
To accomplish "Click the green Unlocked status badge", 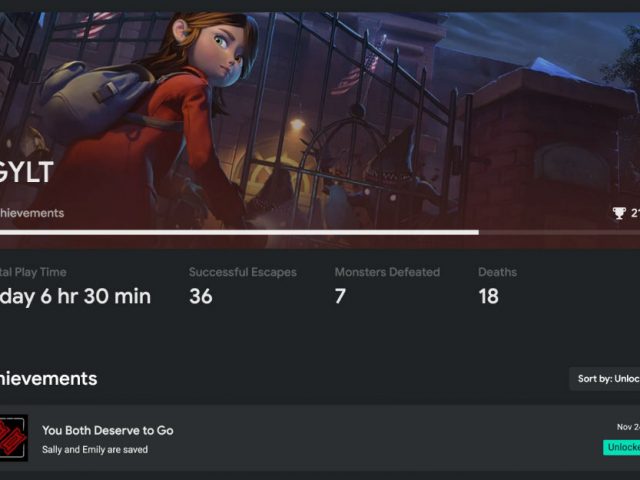I will point(622,447).
